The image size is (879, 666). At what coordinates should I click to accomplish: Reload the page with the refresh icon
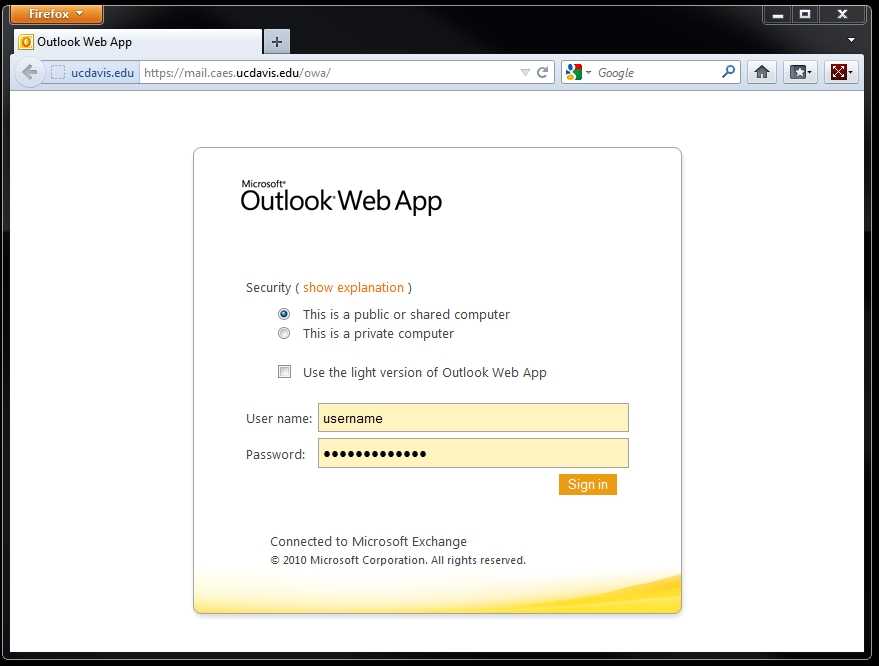coord(543,72)
